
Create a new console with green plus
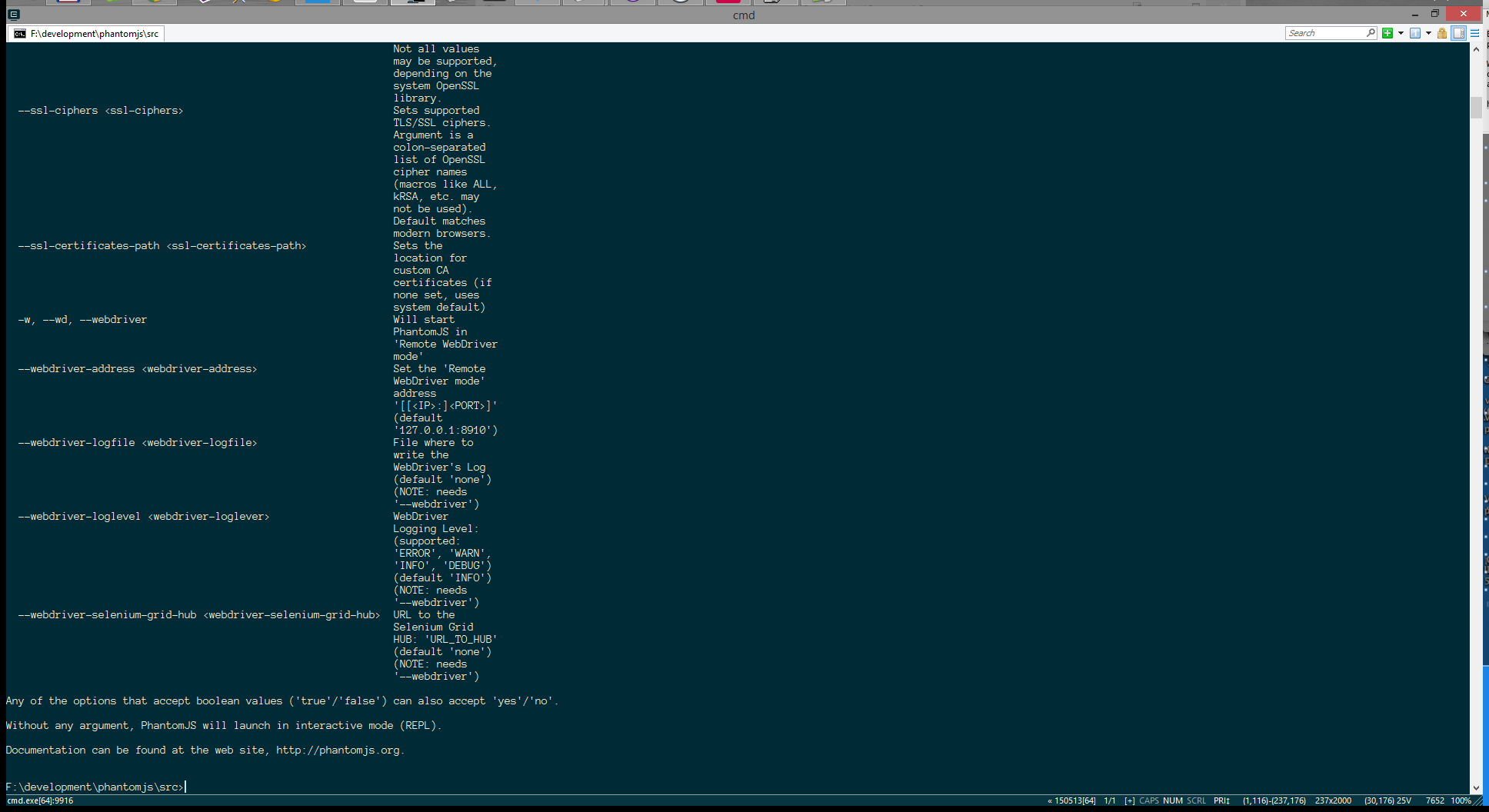pos(1387,33)
